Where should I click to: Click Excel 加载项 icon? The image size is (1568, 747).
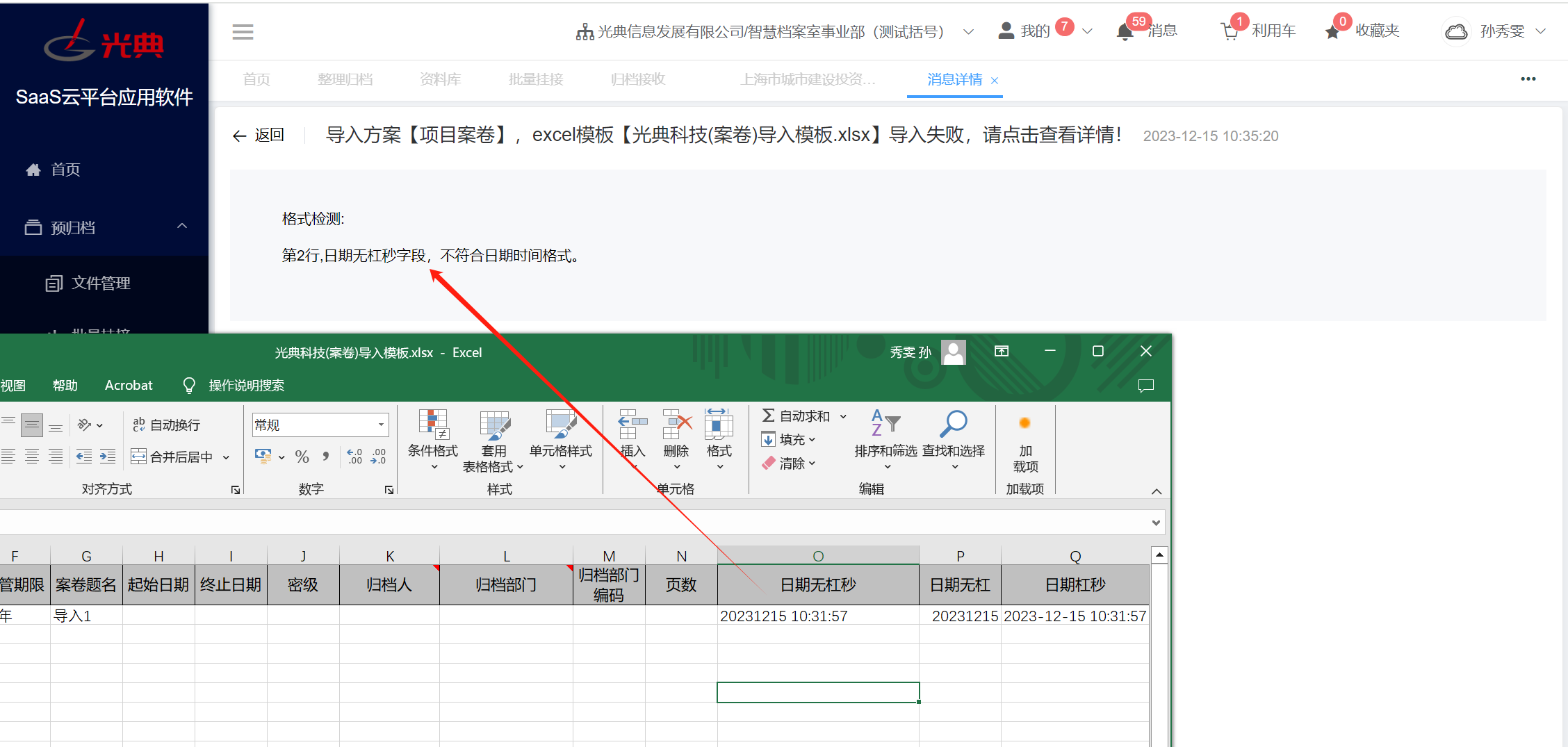pyautogui.click(x=1024, y=423)
